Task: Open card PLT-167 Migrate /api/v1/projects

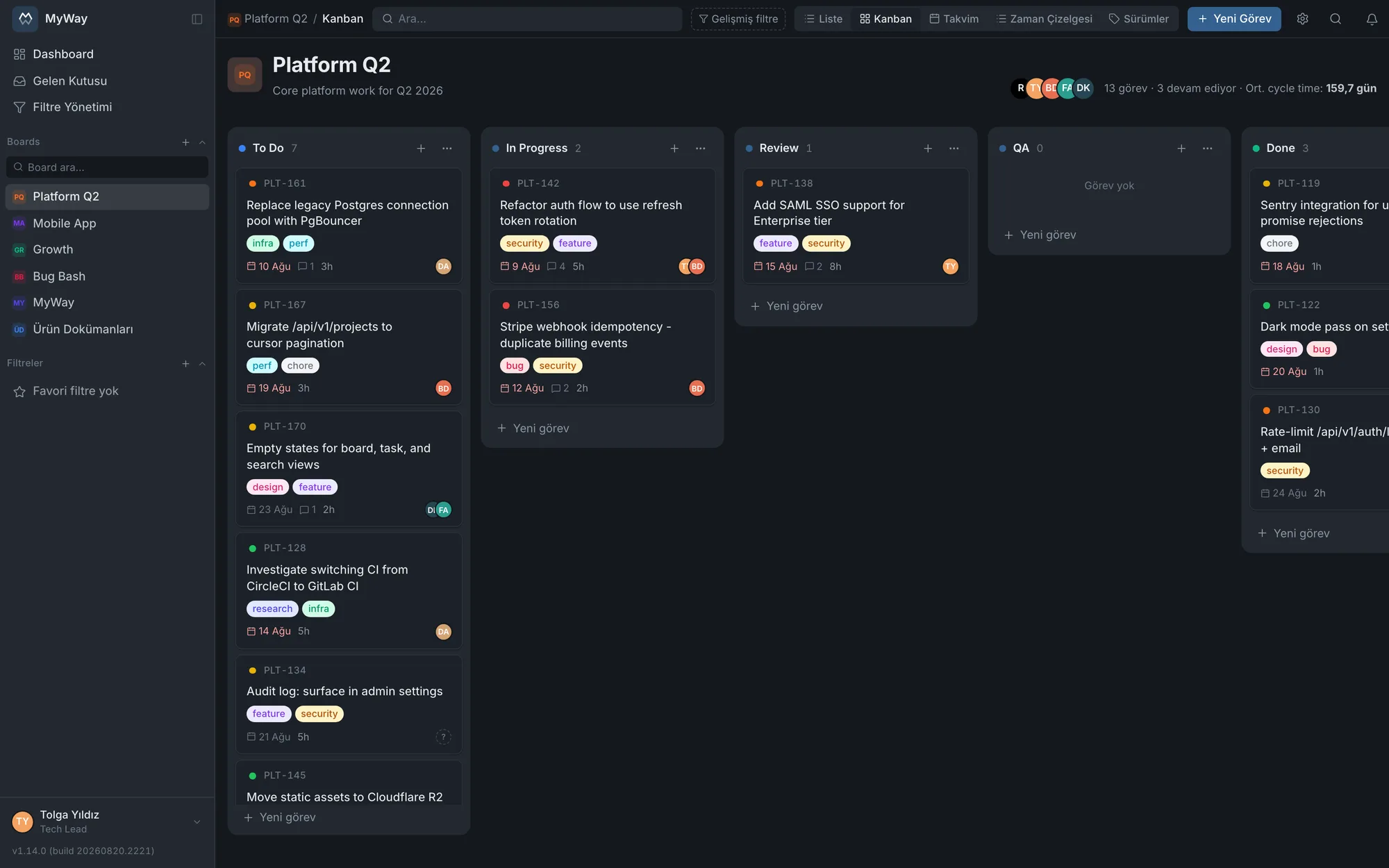Action: click(x=349, y=347)
